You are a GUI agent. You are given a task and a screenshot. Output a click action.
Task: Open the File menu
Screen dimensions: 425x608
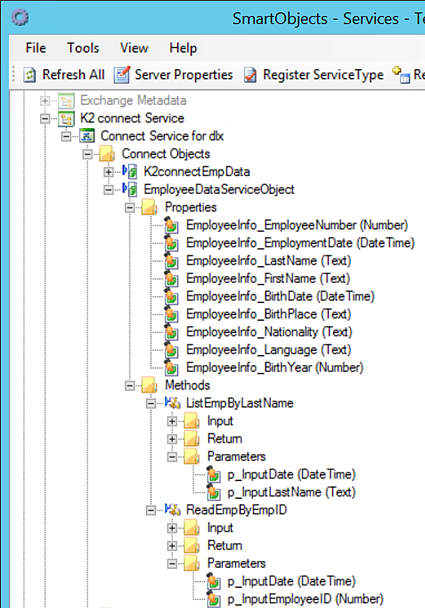[x=36, y=48]
